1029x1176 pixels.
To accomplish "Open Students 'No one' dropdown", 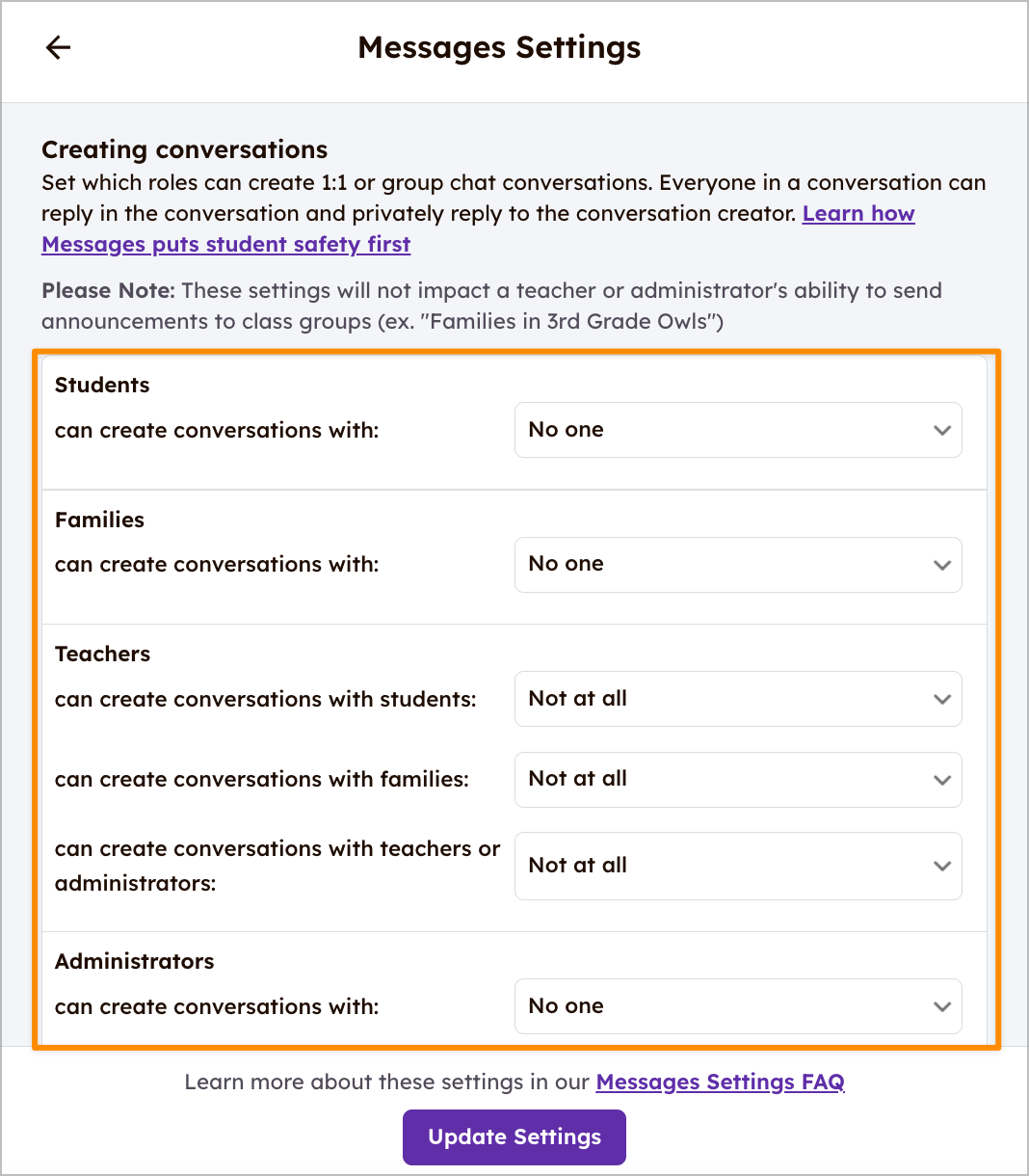I will [x=737, y=430].
